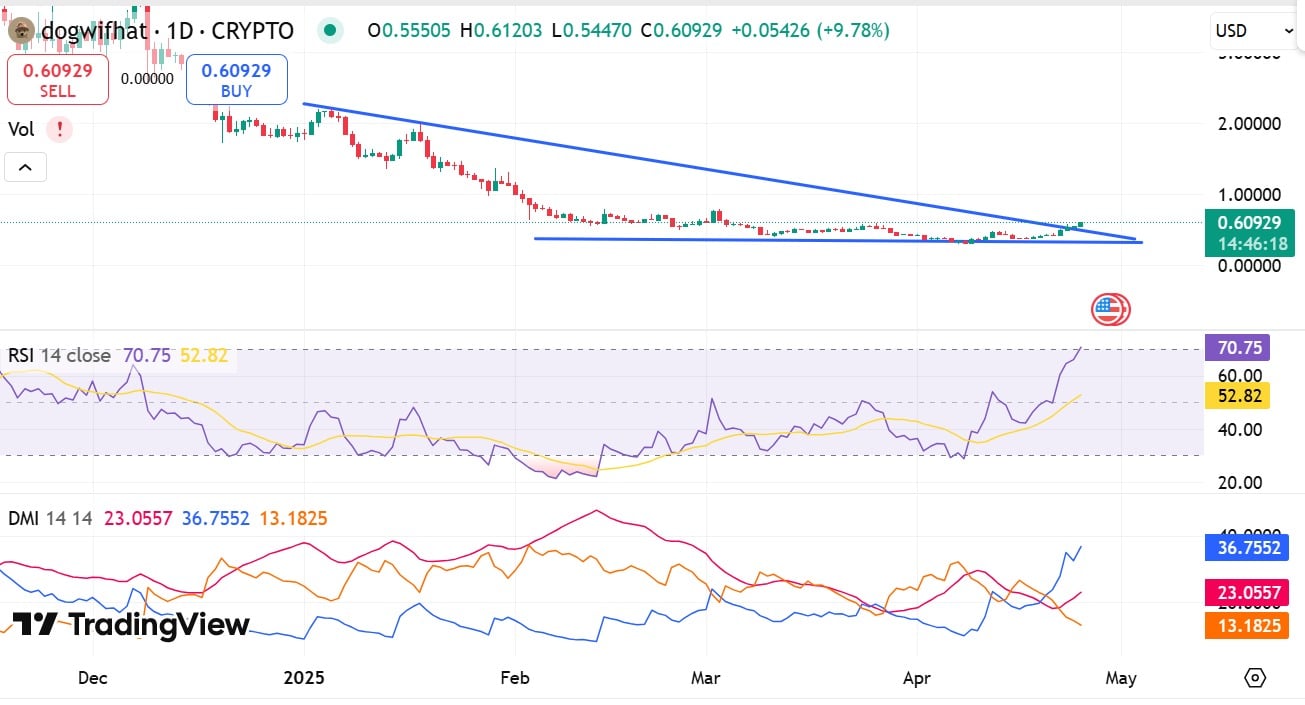The image size is (1305, 705).
Task: Click the dogwifhat 1D CRYPTO symbol title
Action: (167, 31)
